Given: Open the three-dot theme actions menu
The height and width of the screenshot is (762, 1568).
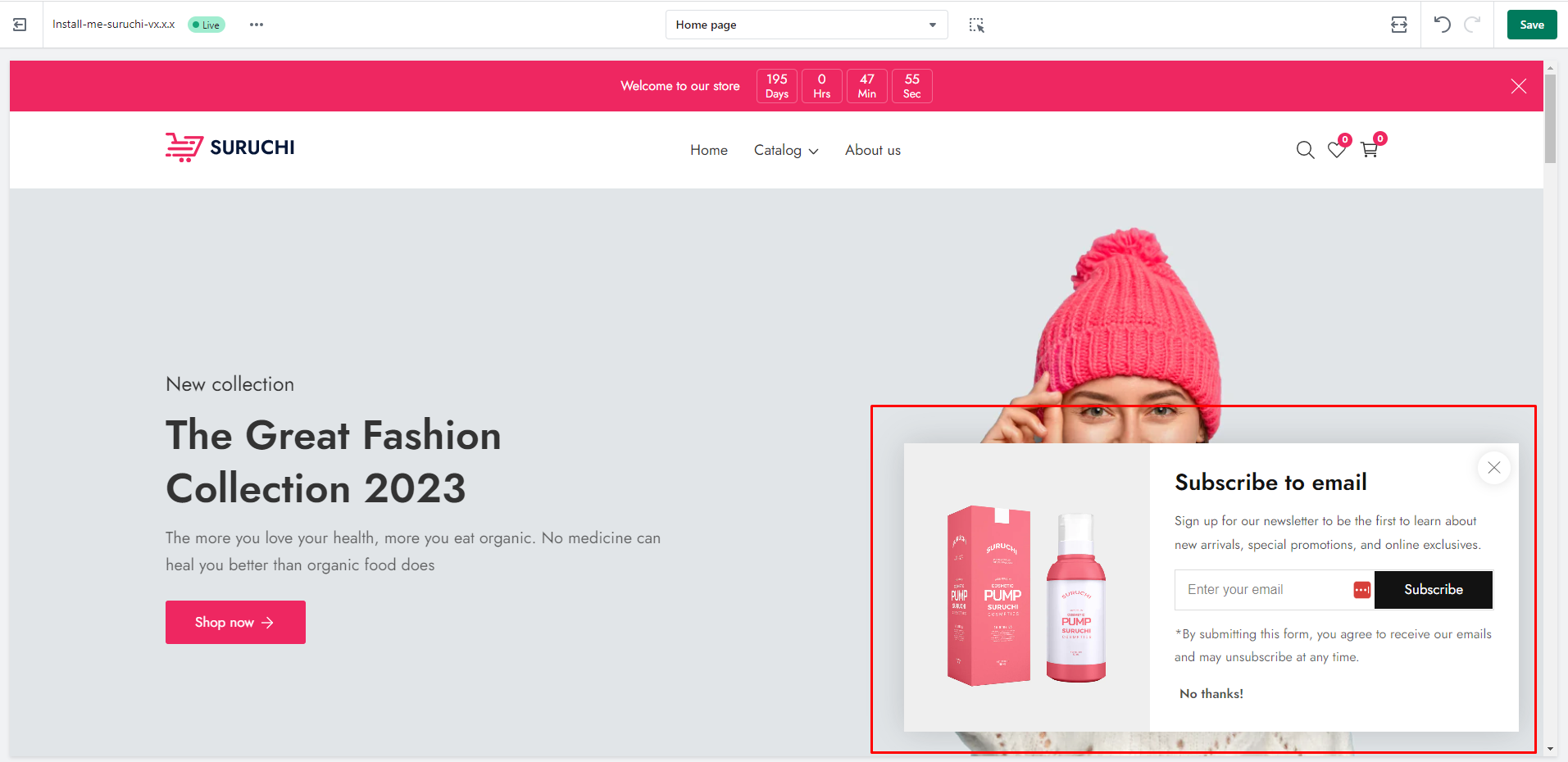Looking at the screenshot, I should click(x=257, y=25).
